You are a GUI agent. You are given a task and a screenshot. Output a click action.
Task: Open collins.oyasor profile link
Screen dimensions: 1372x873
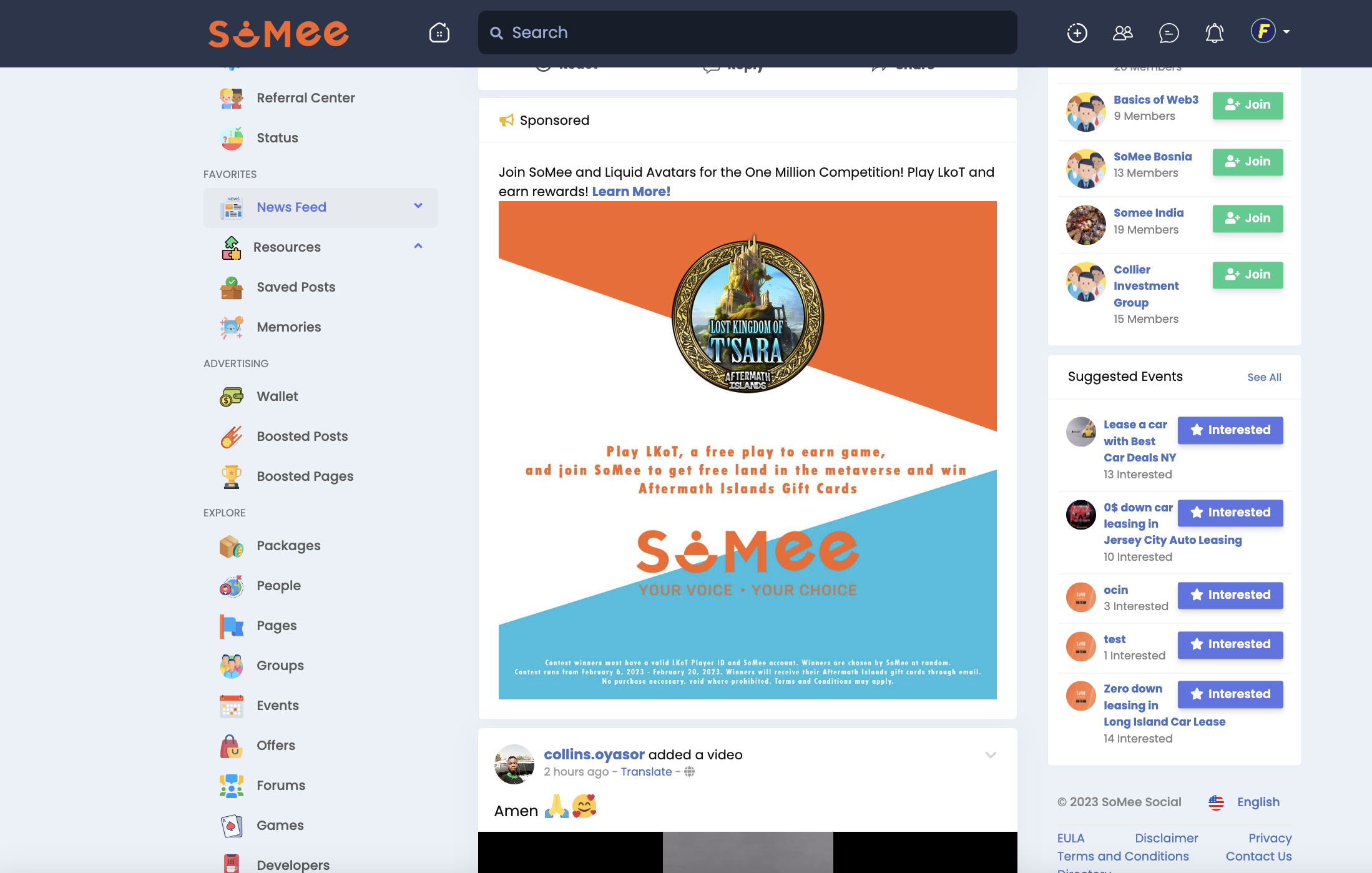click(x=594, y=754)
